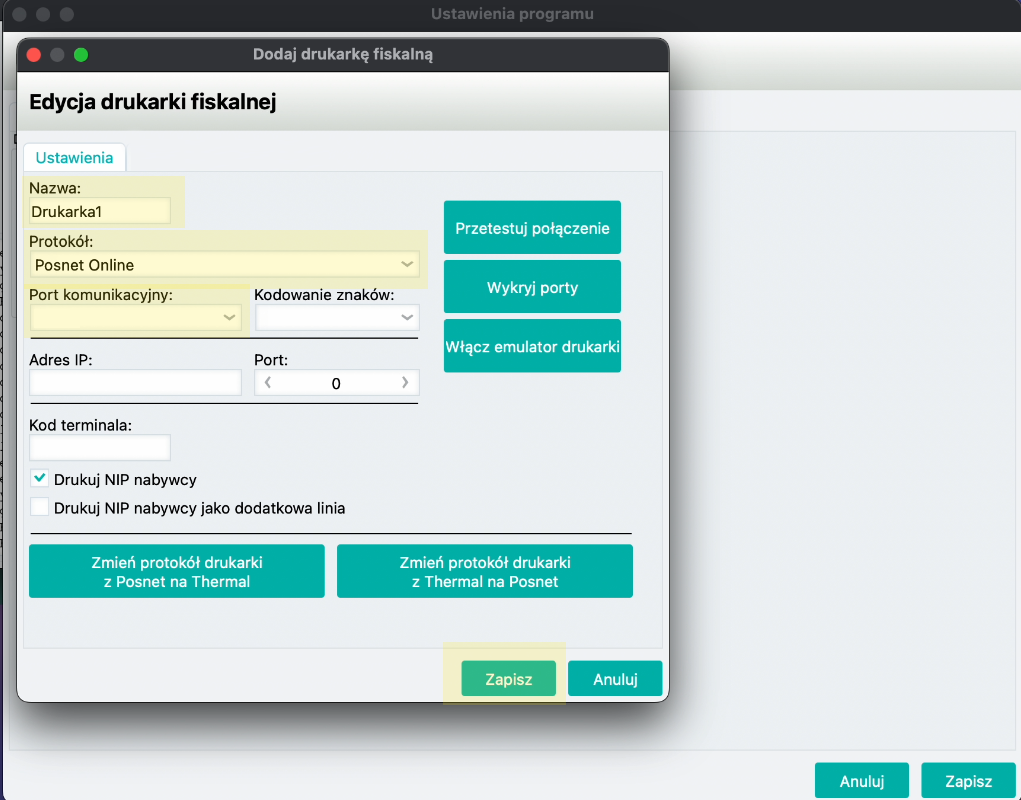Viewport: 1021px width, 800px height.
Task: Change protocol from Posnet to Thermal
Action: pos(176,571)
